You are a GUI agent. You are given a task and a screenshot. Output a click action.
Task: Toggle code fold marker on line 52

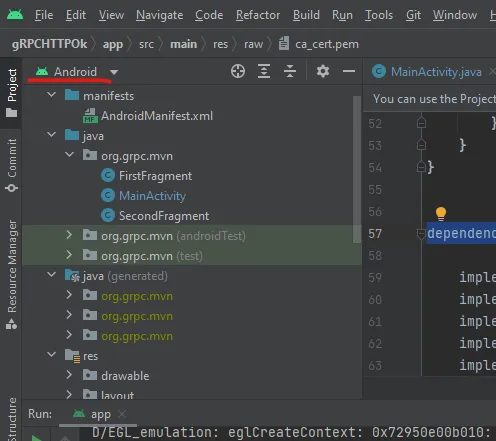point(421,123)
